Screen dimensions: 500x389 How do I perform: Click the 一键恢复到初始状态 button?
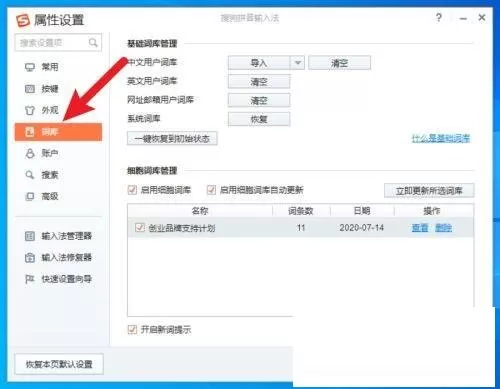point(172,138)
